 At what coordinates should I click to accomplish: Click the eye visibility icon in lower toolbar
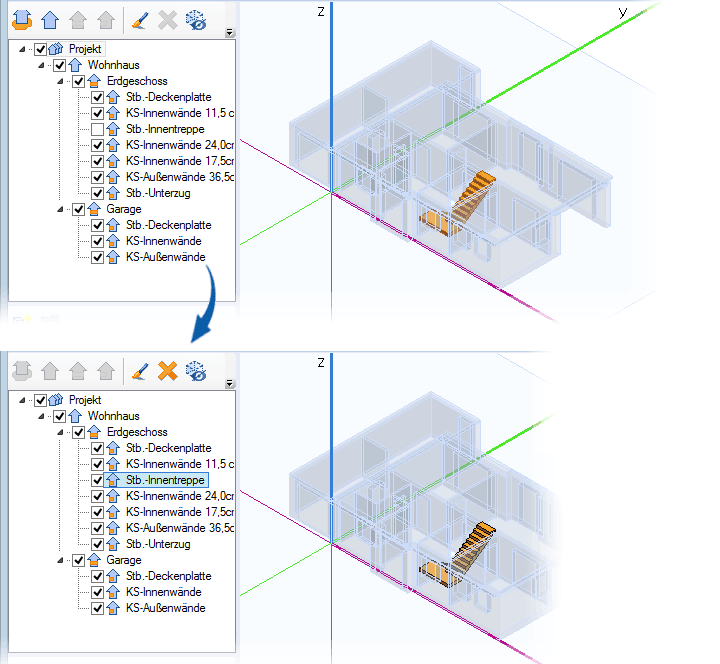[x=196, y=371]
